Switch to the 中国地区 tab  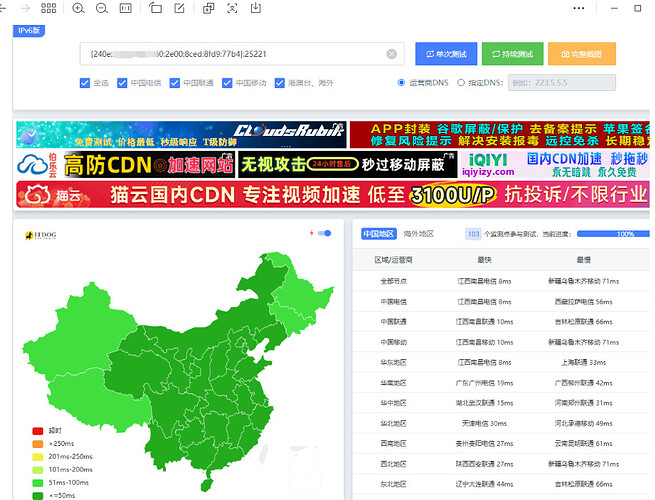click(x=378, y=234)
